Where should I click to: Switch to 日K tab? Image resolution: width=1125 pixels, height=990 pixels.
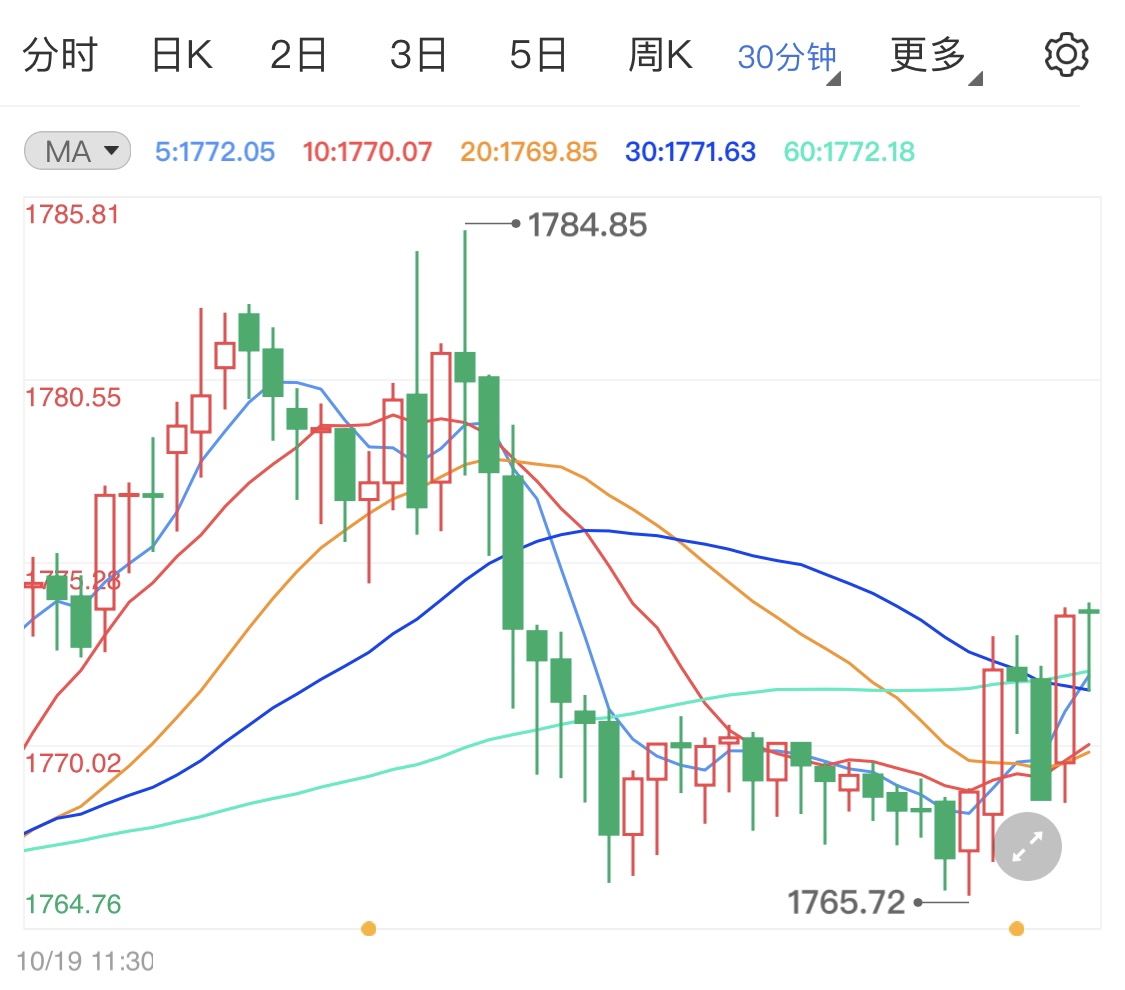coord(182,55)
